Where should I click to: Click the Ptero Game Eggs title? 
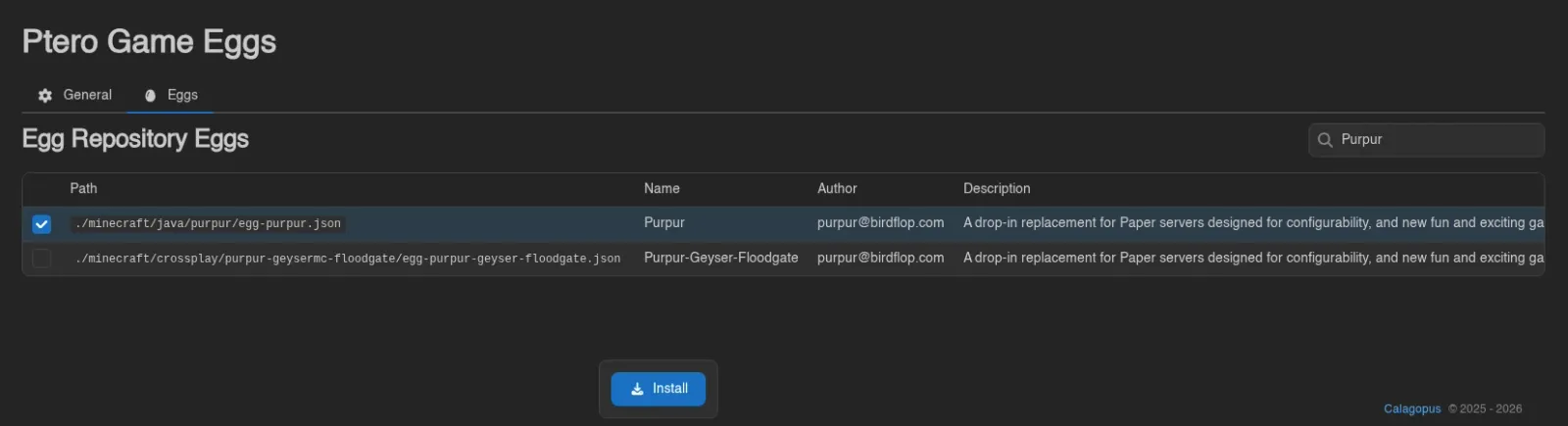click(x=149, y=42)
